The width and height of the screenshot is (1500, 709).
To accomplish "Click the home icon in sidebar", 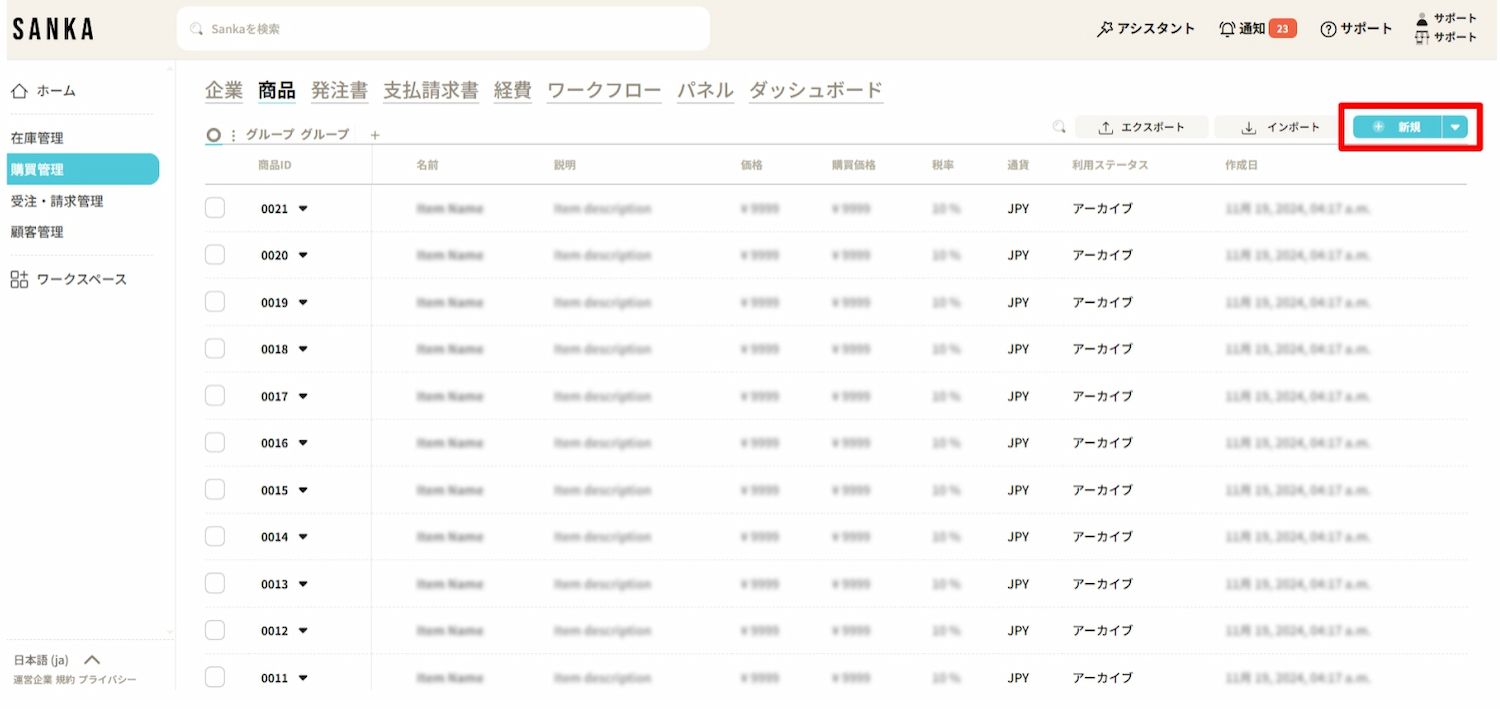I will click(19, 91).
